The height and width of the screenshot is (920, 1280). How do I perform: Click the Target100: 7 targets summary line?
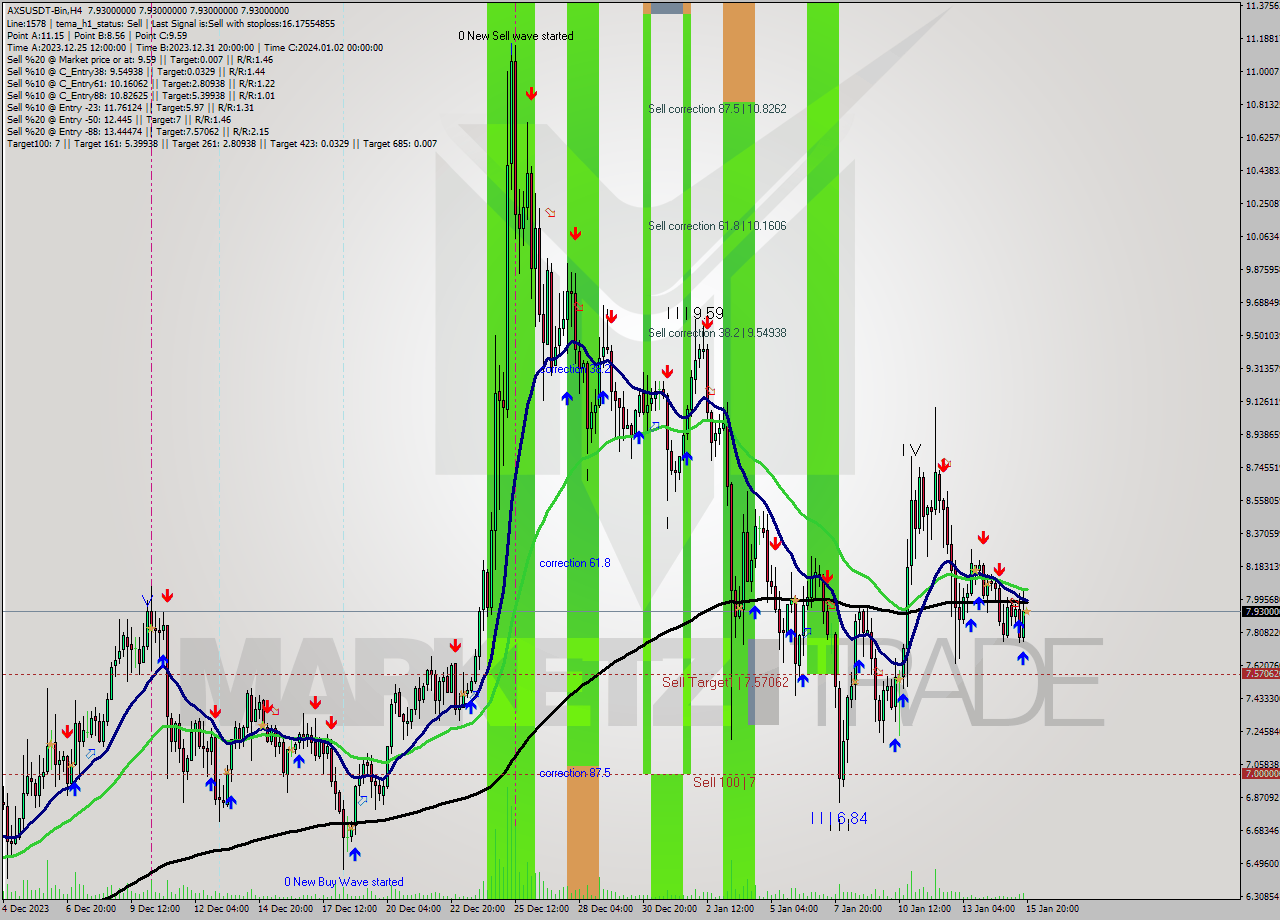point(222,143)
